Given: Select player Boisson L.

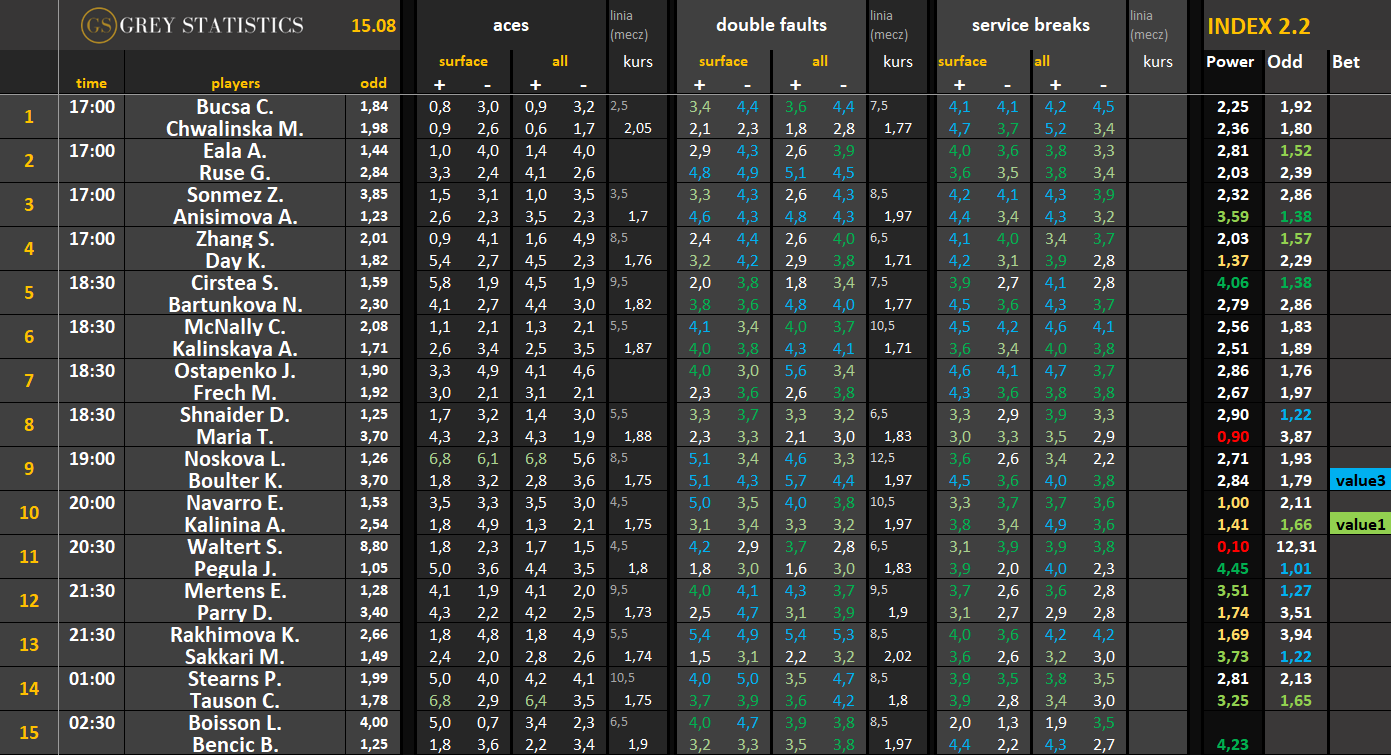Looking at the screenshot, I should tap(235, 723).
